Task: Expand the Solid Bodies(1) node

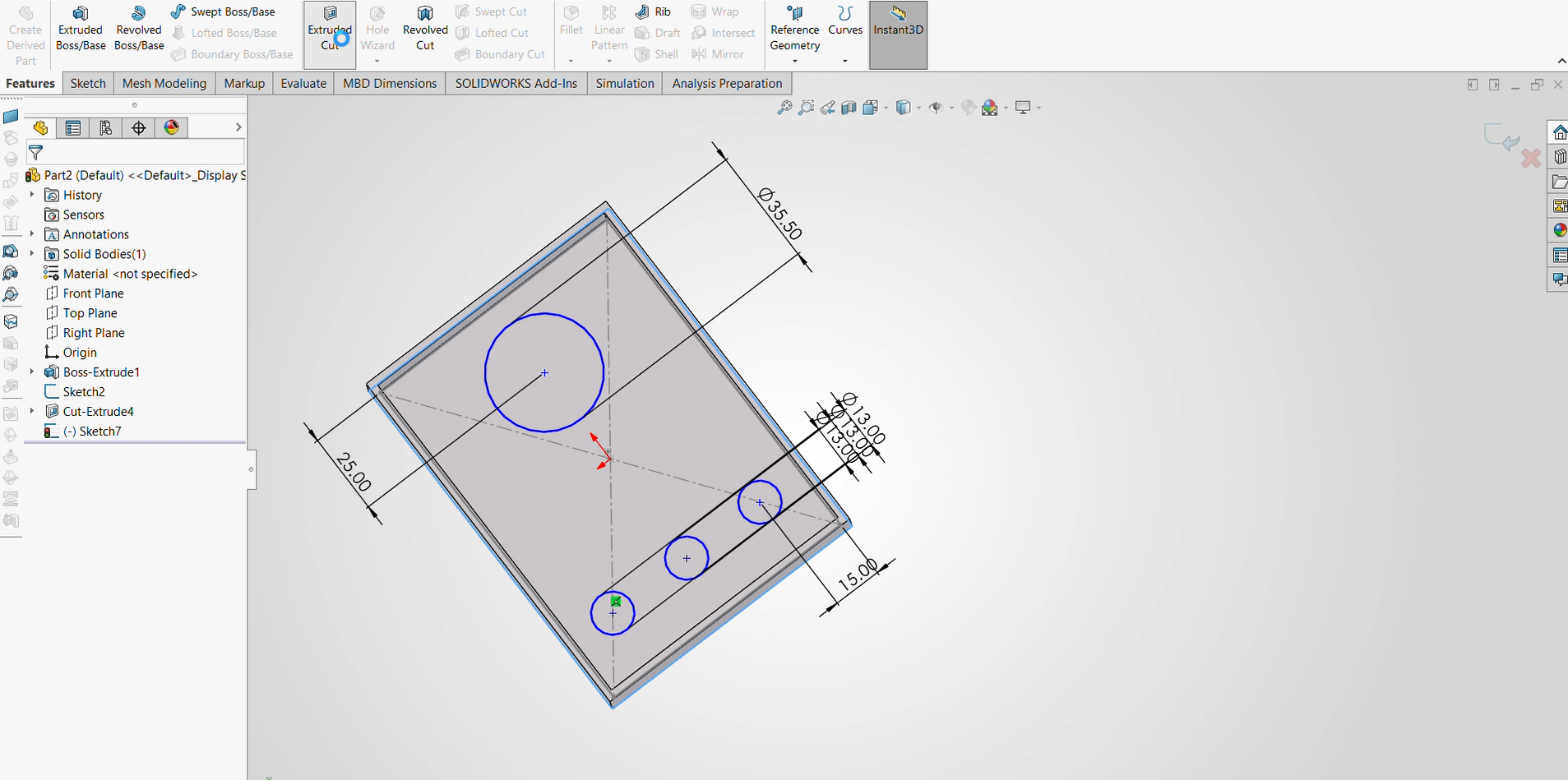Action: coord(32,254)
